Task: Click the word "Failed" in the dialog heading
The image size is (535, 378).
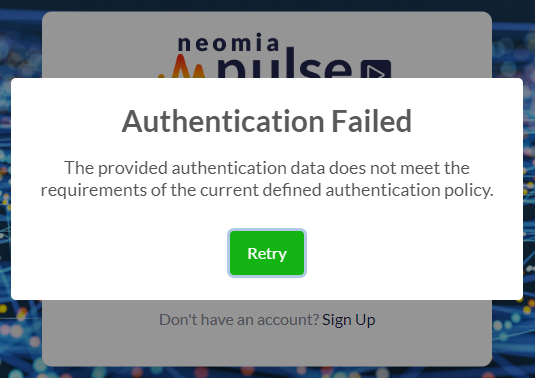Action: tap(371, 121)
